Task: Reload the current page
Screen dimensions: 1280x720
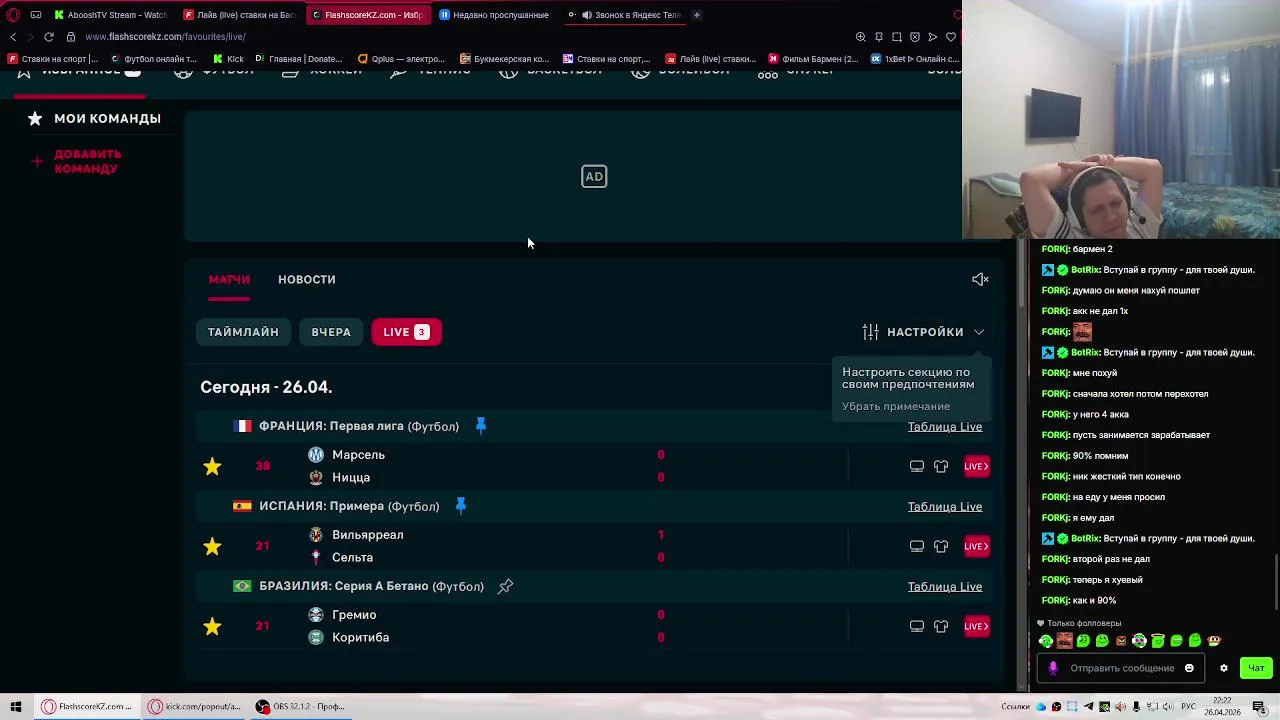Action: click(x=48, y=37)
